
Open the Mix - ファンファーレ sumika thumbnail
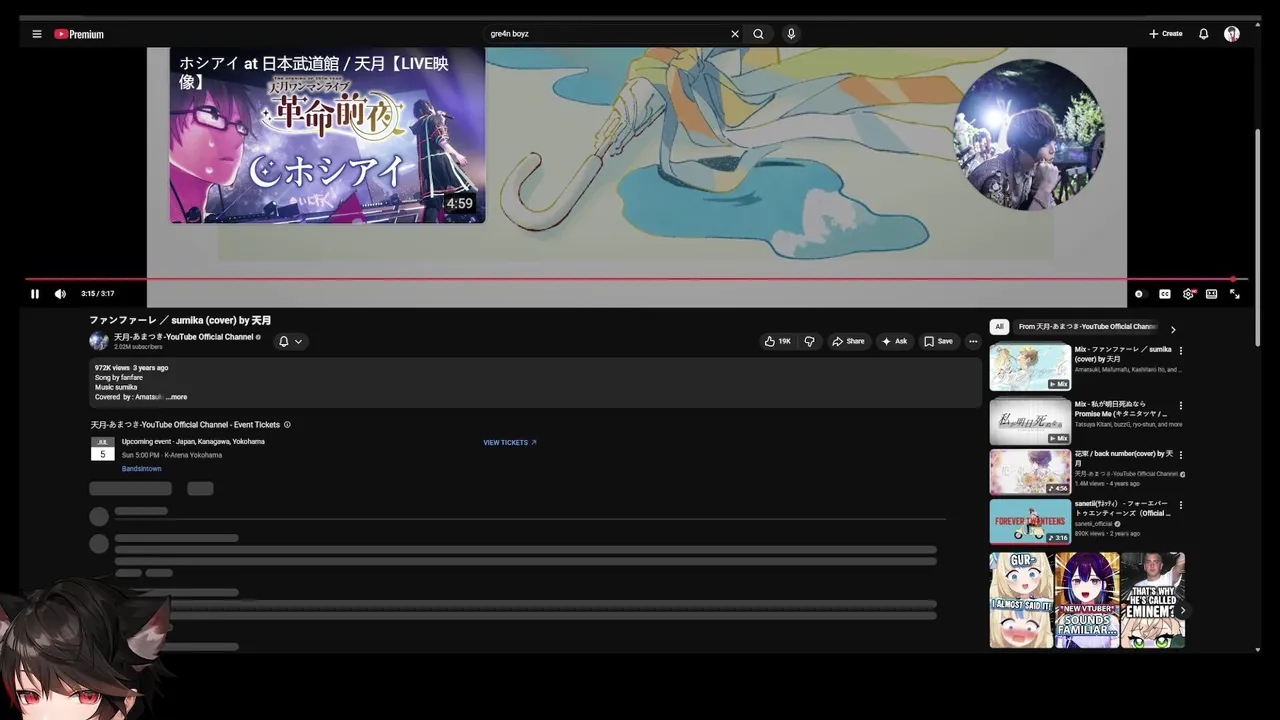pyautogui.click(x=1030, y=367)
